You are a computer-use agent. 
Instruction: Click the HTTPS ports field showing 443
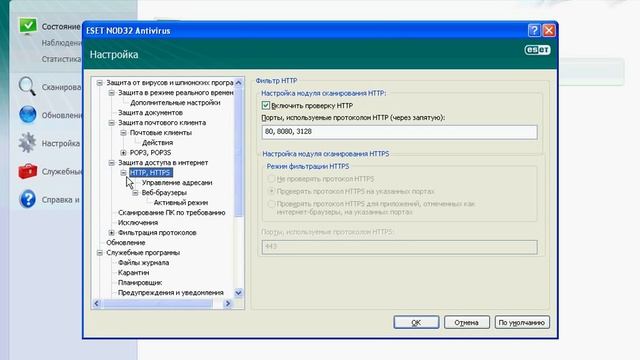pos(399,247)
